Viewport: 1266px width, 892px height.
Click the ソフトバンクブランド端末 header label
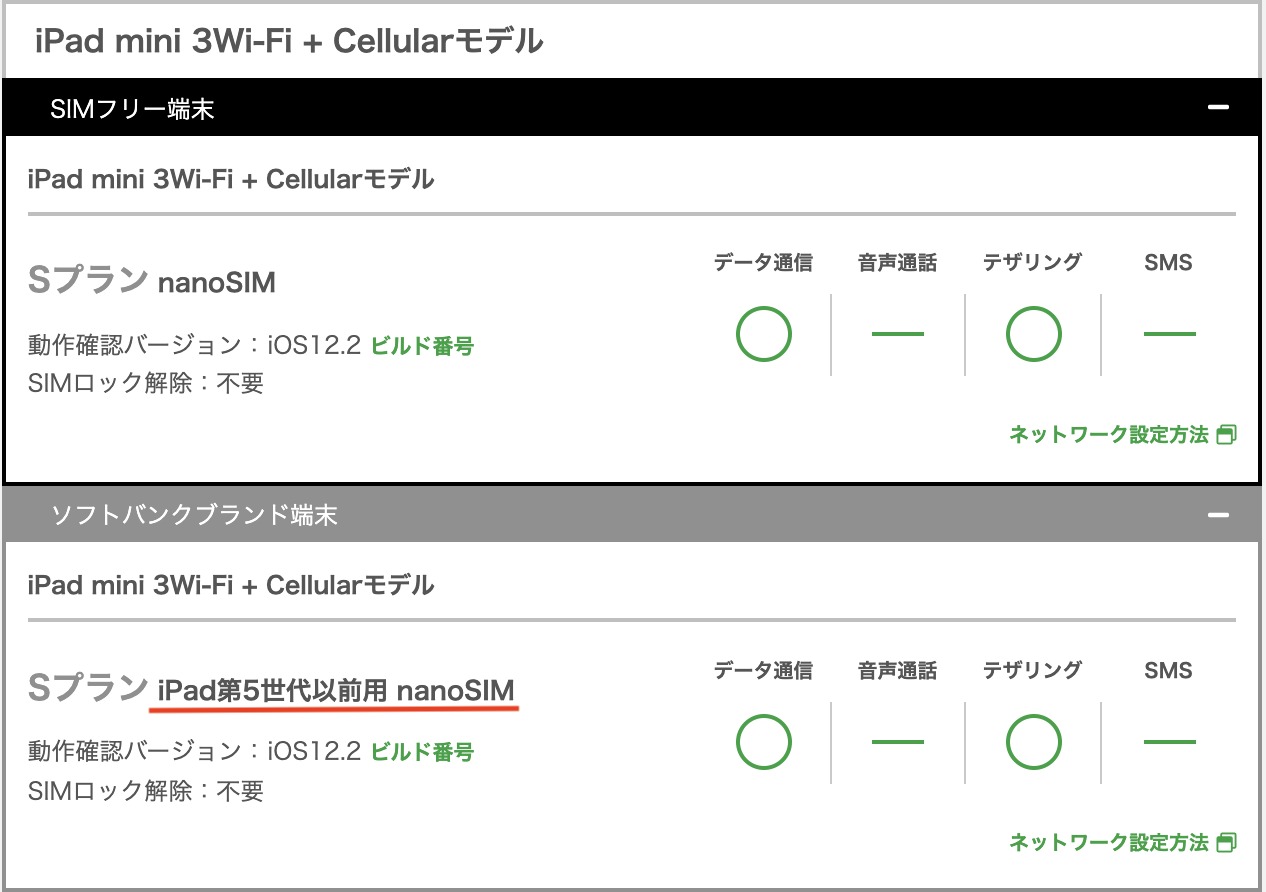(194, 515)
